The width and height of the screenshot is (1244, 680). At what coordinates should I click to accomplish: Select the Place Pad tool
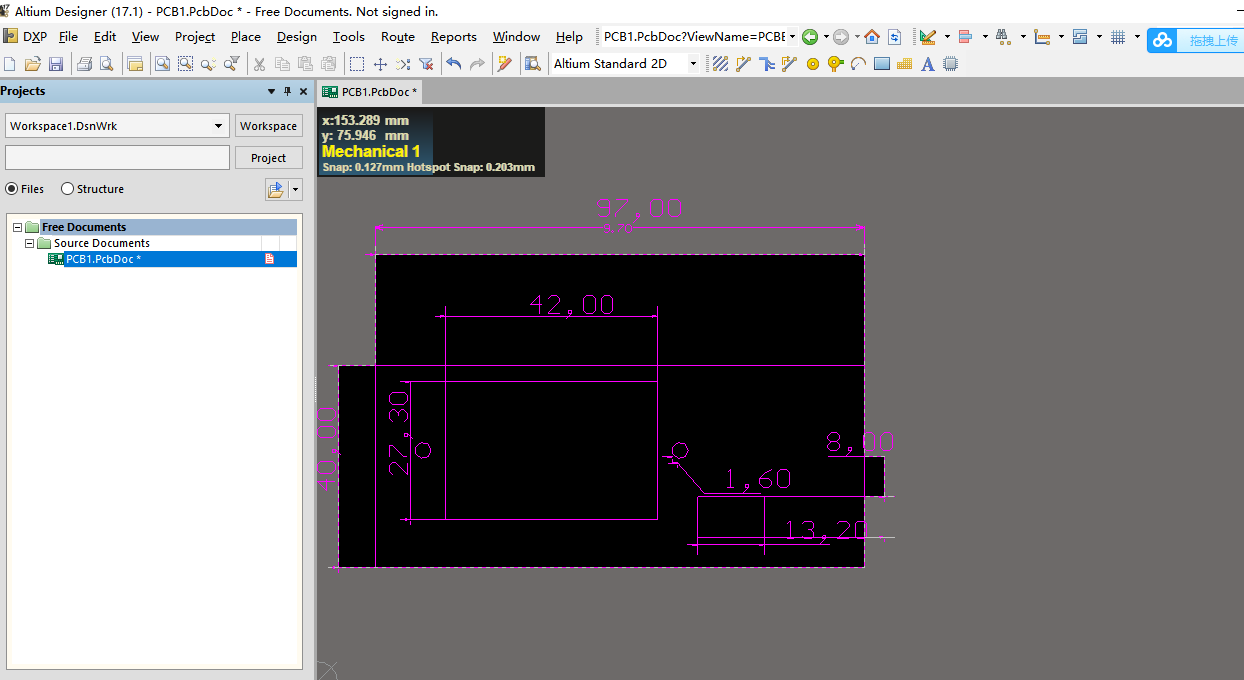point(812,64)
